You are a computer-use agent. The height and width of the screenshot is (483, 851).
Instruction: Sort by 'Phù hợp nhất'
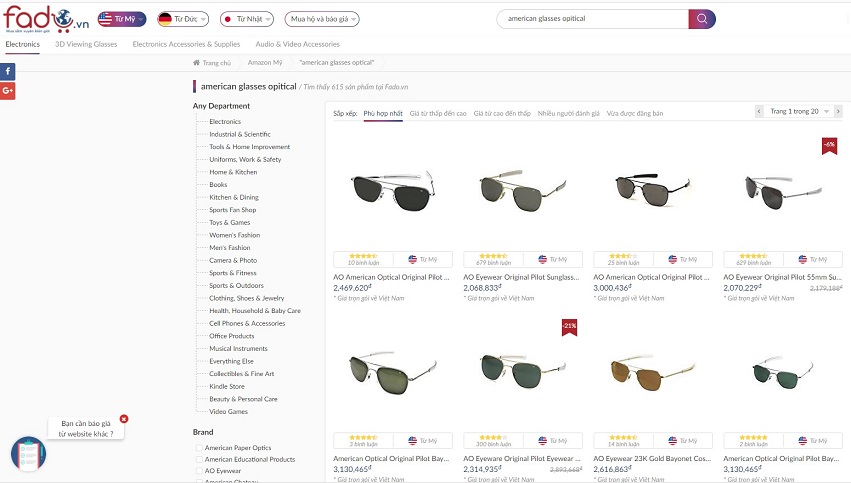383,113
